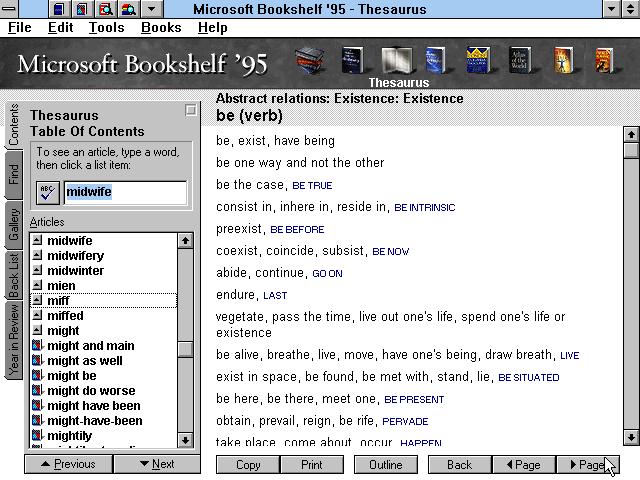This screenshot has height=480, width=640.
Task: Click the Articles list scrollbar thumb
Action: (185, 349)
